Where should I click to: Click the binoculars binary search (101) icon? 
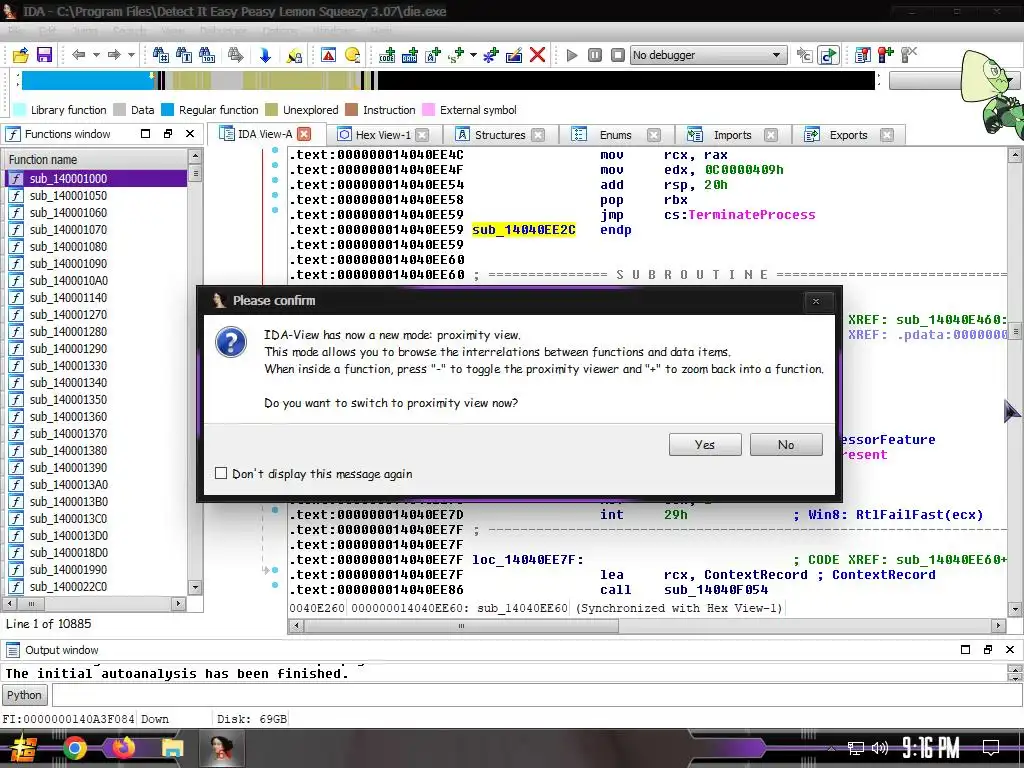click(x=207, y=55)
